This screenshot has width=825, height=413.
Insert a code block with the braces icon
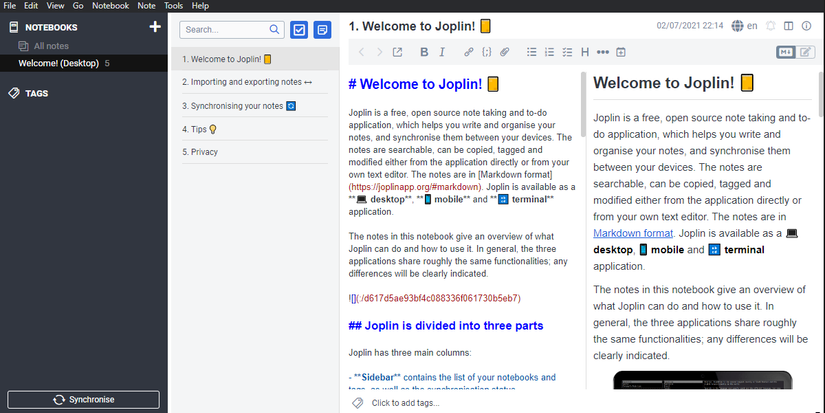click(486, 52)
